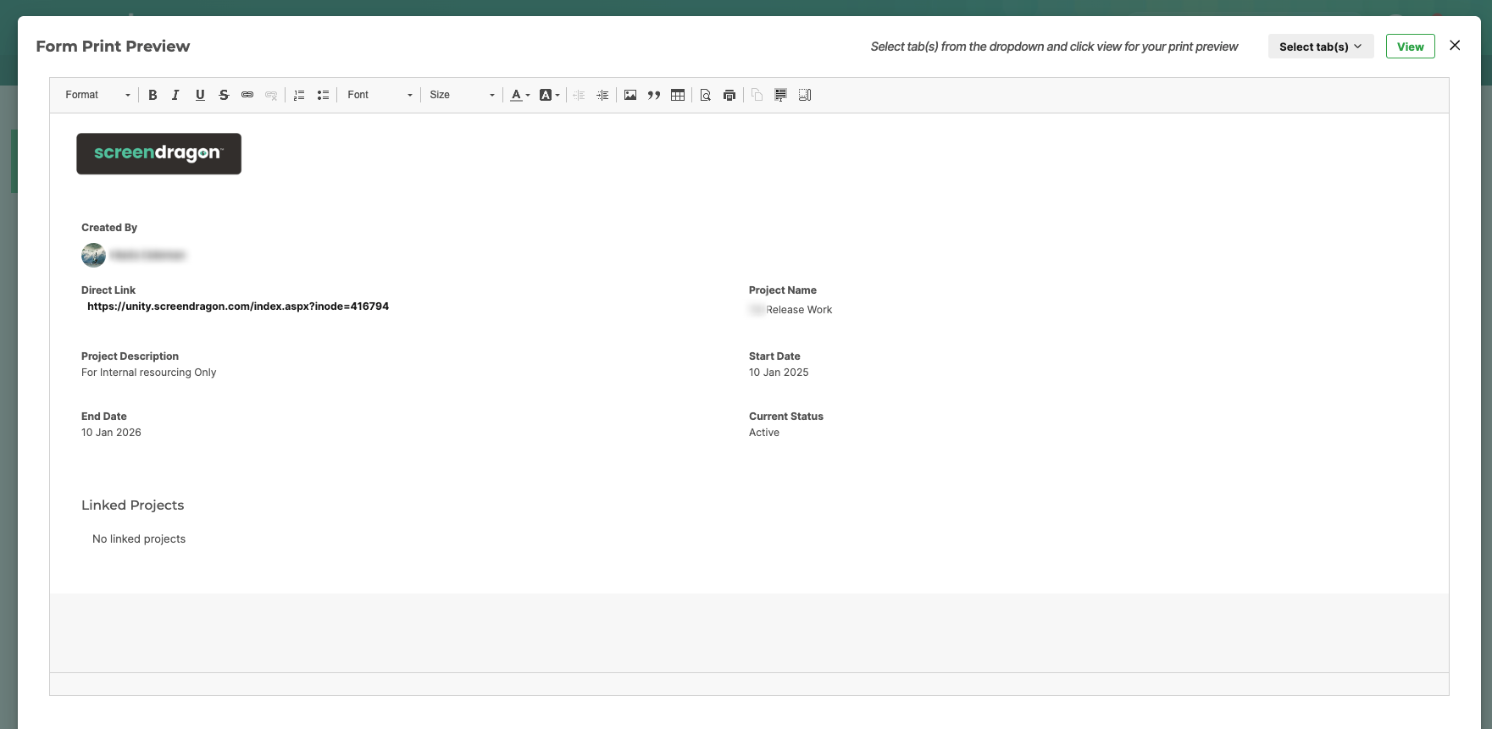1492x729 pixels.
Task: Close the Form Print Preview dialog
Action: 1455,46
